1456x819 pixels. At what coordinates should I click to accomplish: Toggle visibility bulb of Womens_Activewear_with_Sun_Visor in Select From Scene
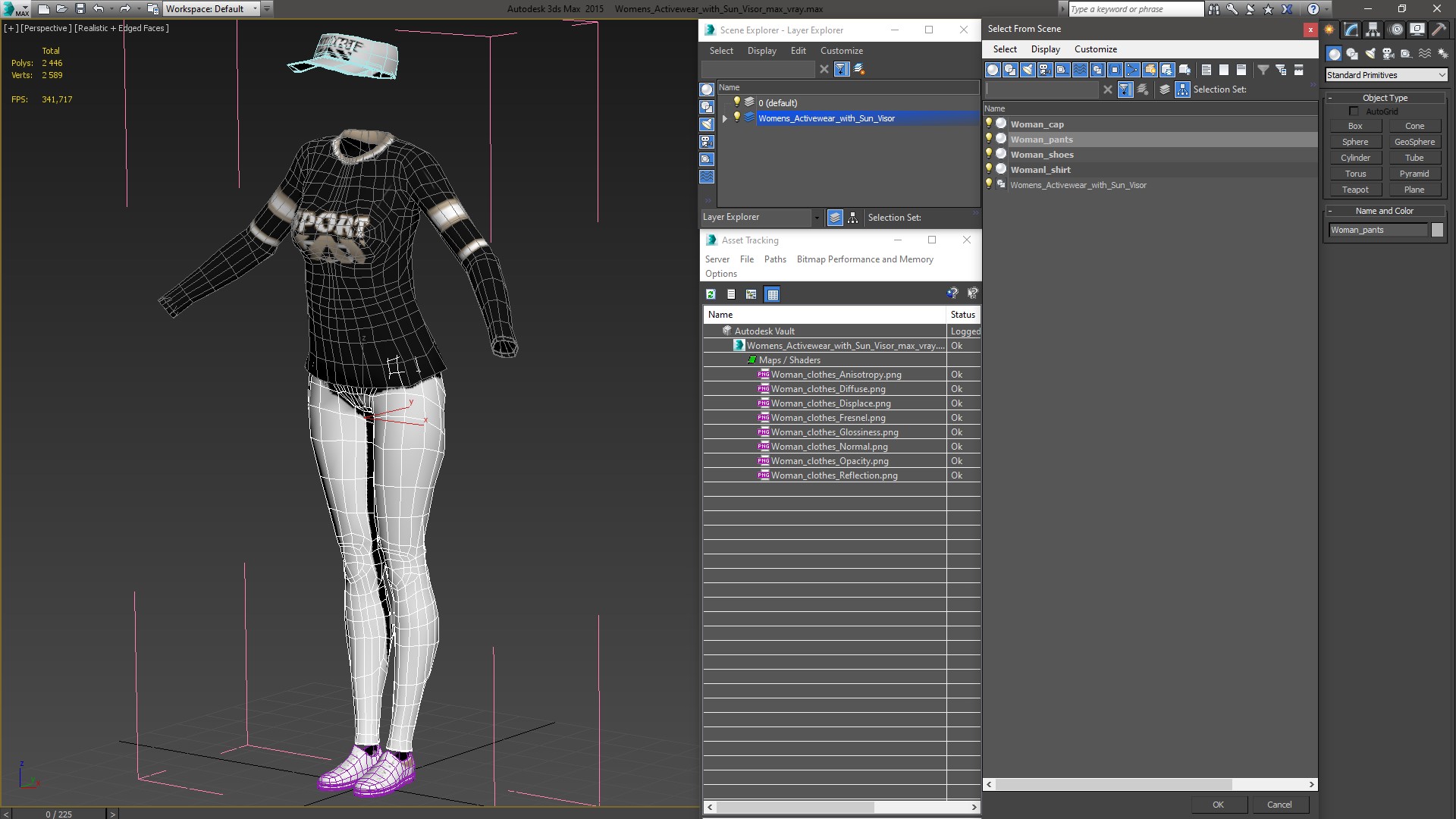(x=989, y=184)
